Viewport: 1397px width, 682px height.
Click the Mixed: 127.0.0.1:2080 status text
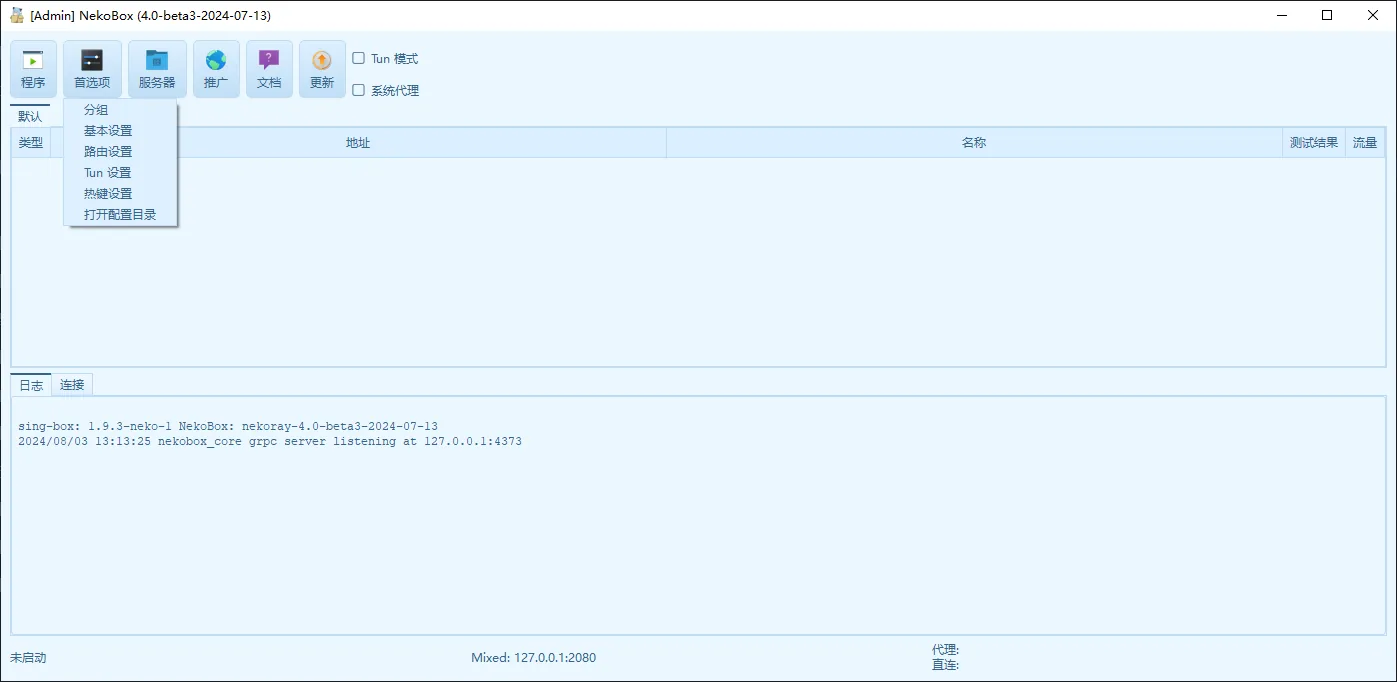click(x=534, y=658)
